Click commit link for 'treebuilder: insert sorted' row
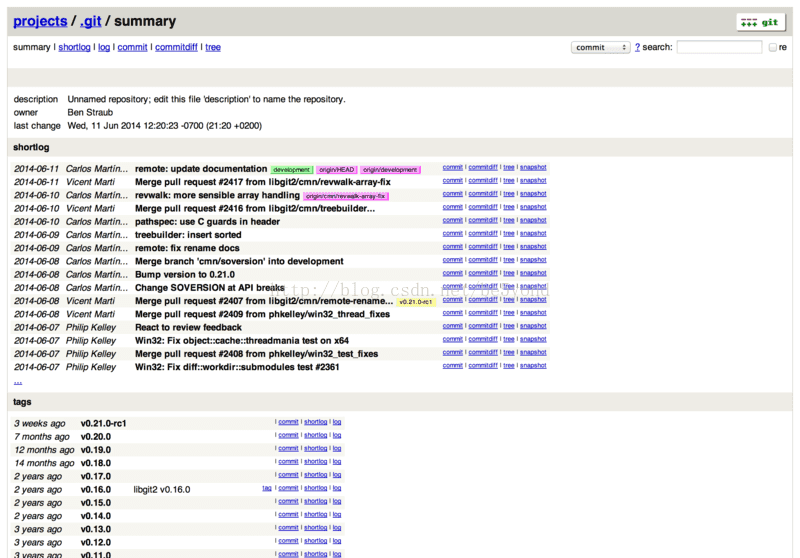Image resolution: width=800 pixels, height=558 pixels. click(x=453, y=234)
